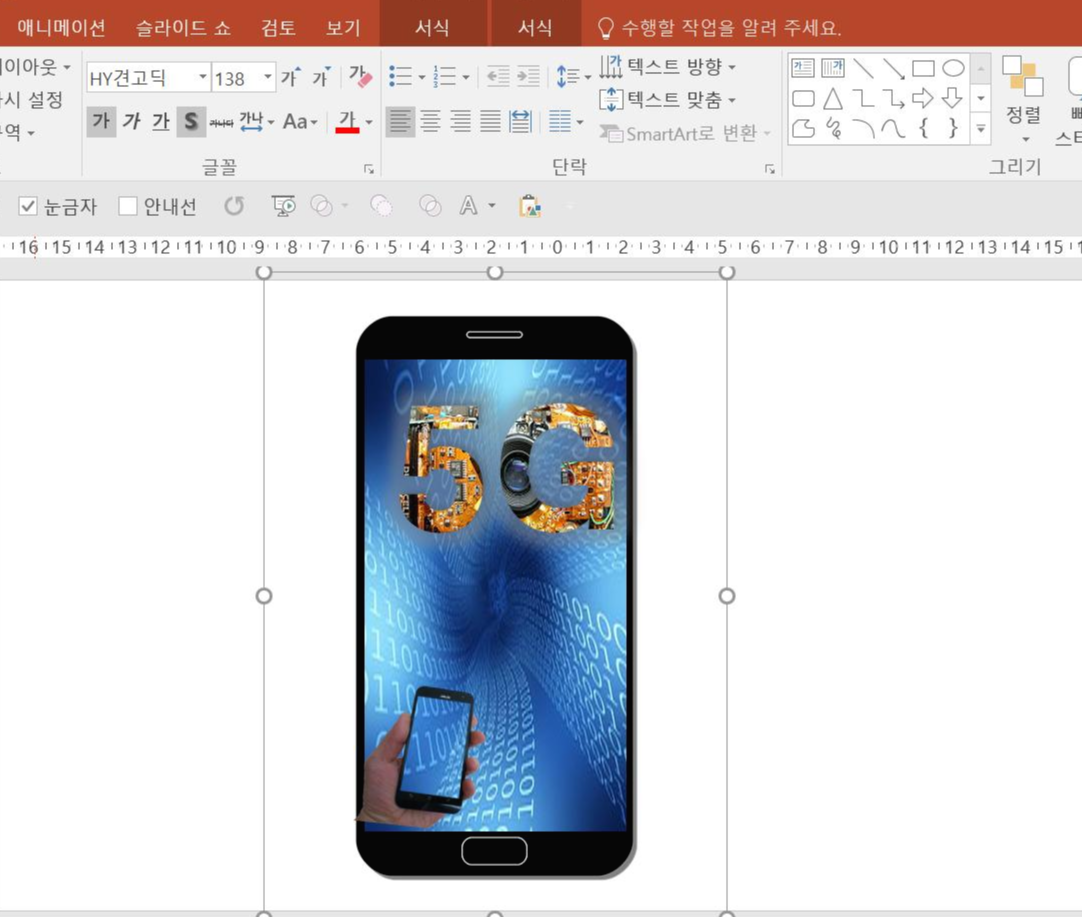Open font color dropdown arrow
Screen dimensions: 1082x917
coord(369,122)
